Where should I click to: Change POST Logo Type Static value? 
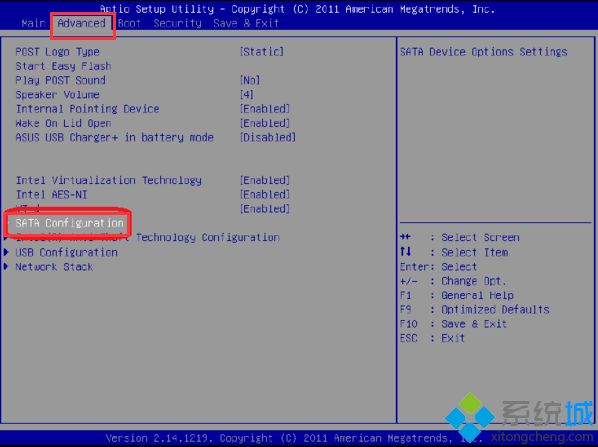click(x=262, y=51)
